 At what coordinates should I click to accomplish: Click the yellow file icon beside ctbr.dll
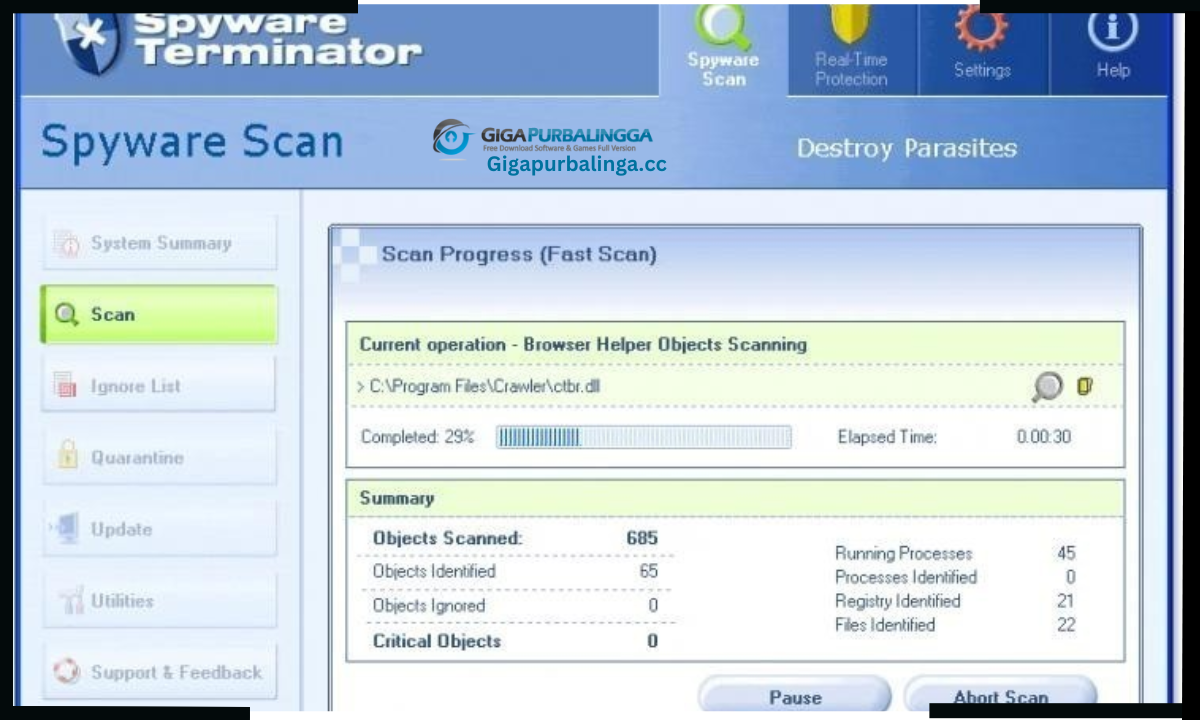[x=1085, y=386]
